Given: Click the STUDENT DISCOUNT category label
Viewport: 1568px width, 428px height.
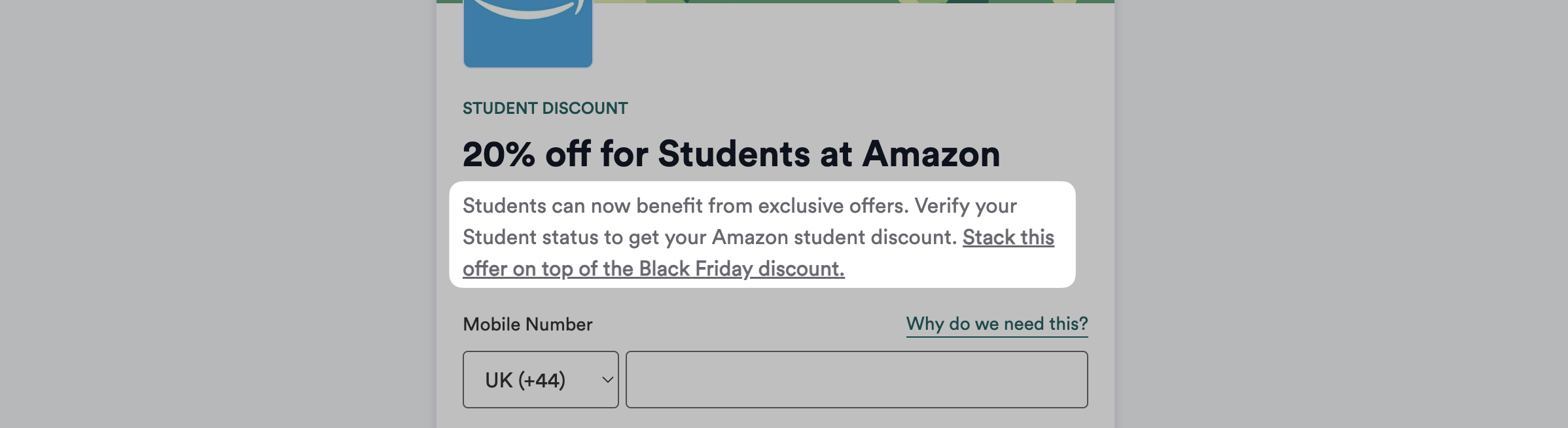Looking at the screenshot, I should [x=545, y=108].
